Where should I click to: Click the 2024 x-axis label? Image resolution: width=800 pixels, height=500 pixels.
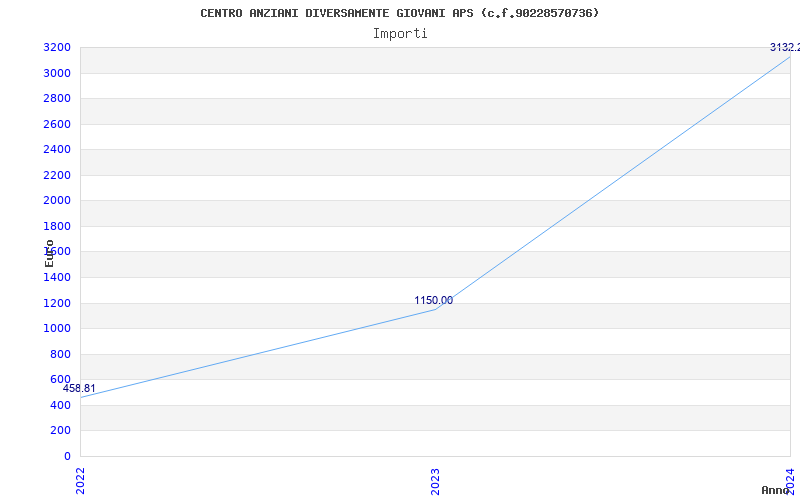click(x=790, y=480)
